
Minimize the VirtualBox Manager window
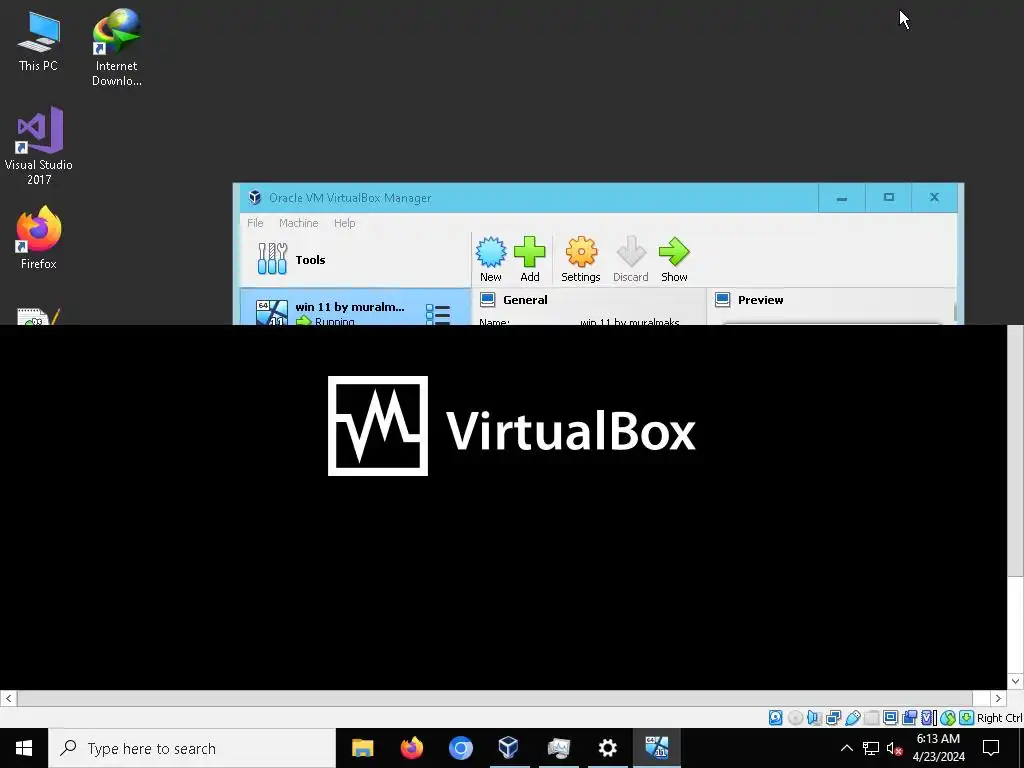(842, 197)
